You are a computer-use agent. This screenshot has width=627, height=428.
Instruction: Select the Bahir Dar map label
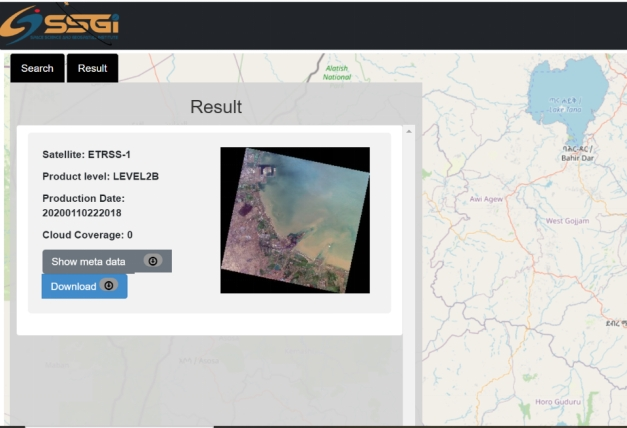coord(578,157)
